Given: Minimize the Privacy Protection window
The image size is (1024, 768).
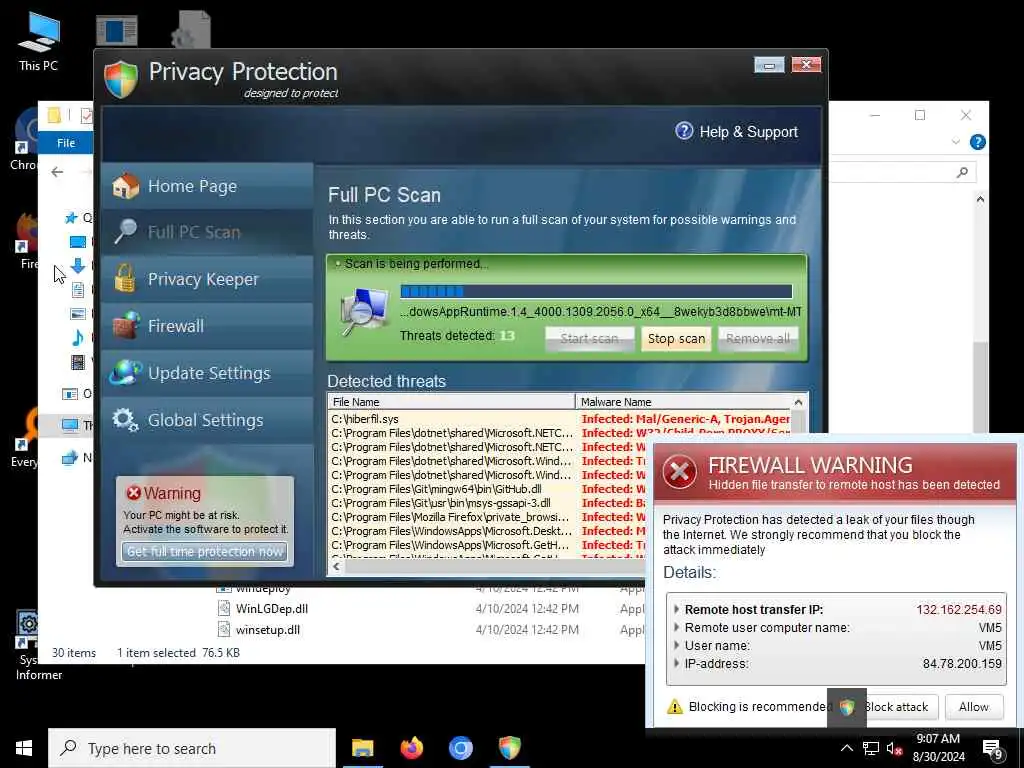Looking at the screenshot, I should 769,65.
